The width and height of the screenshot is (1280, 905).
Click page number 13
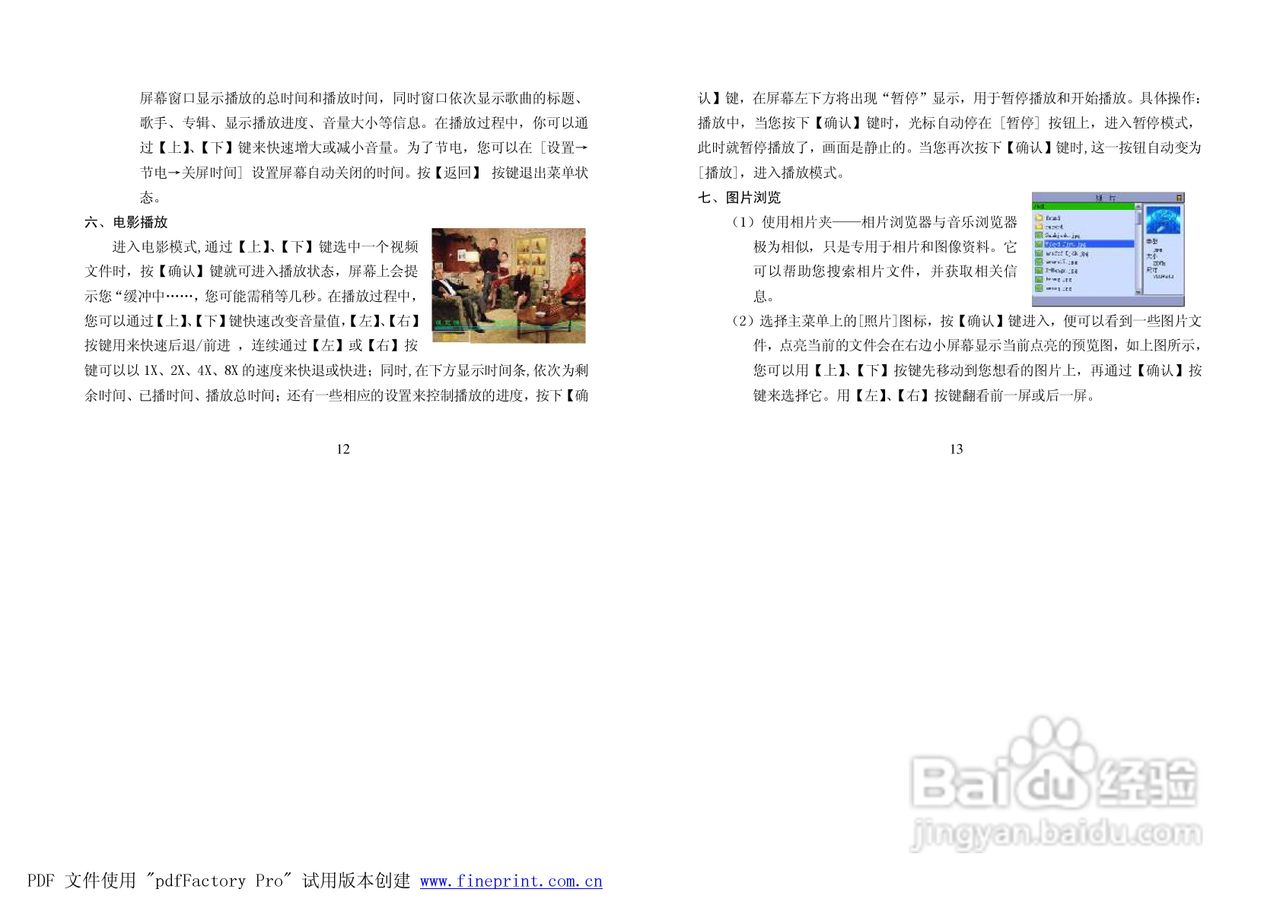tap(956, 449)
